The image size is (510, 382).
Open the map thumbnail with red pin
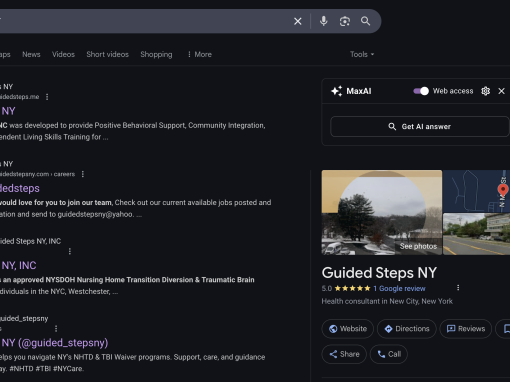pyautogui.click(x=476, y=191)
